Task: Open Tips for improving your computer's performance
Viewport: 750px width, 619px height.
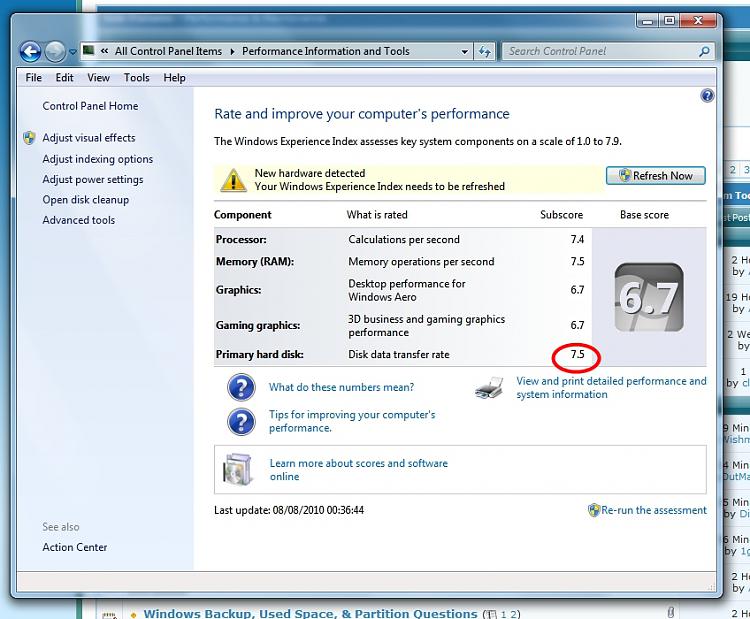Action: click(x=352, y=421)
